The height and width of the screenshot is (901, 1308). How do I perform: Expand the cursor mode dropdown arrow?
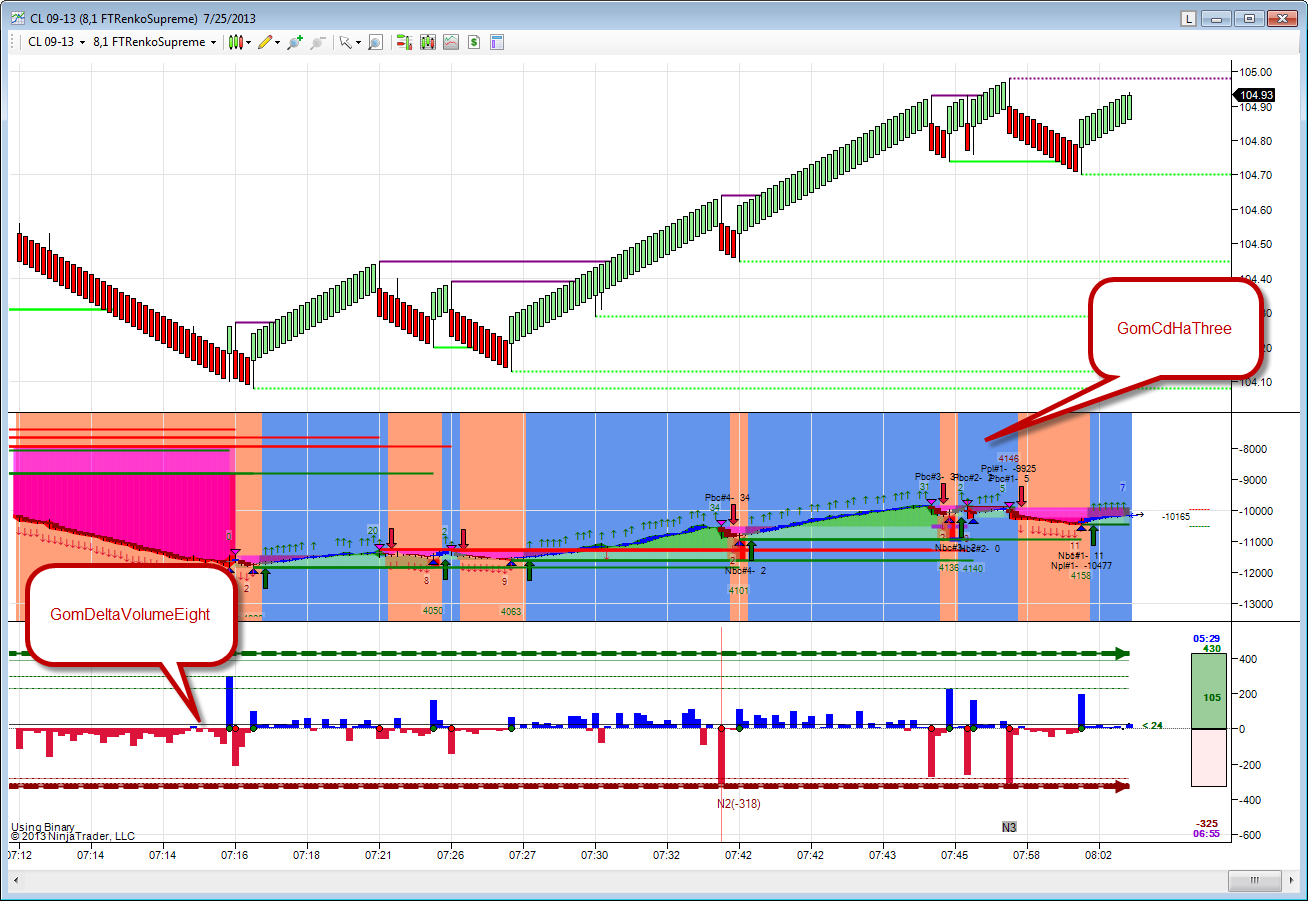coord(357,42)
